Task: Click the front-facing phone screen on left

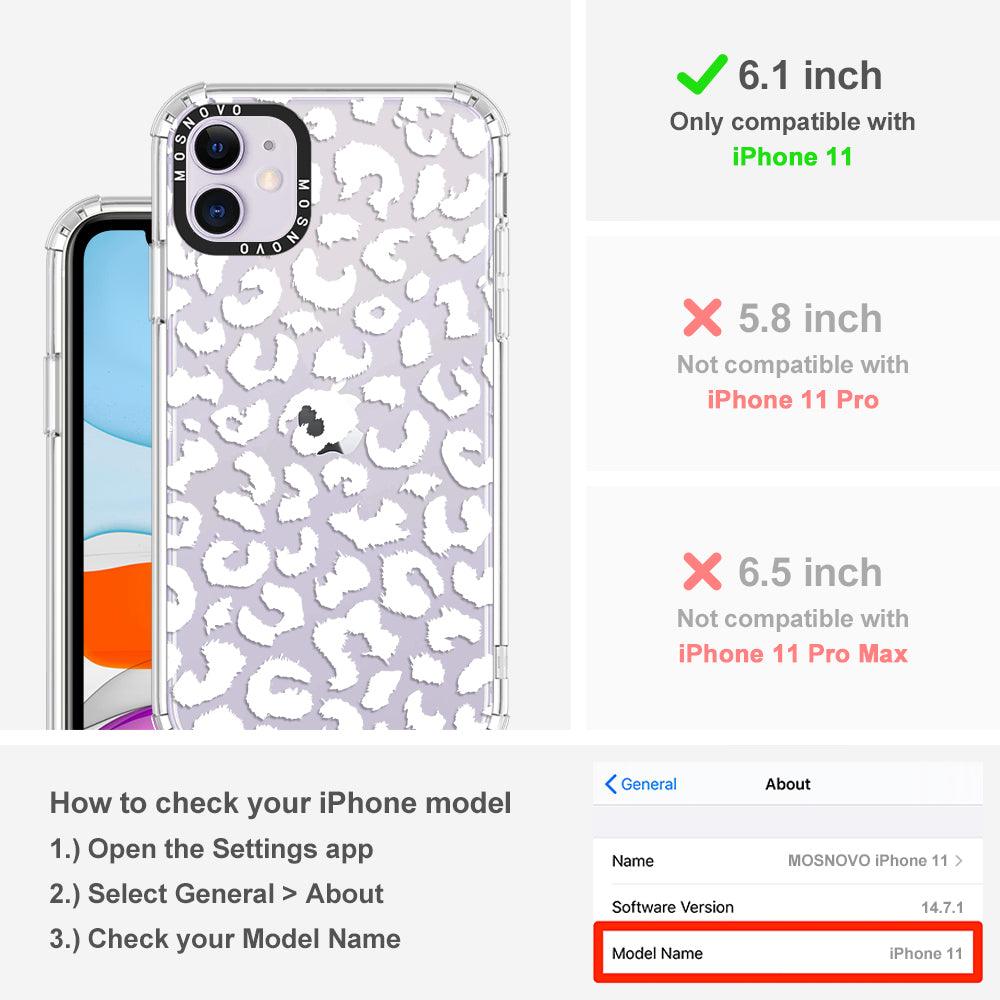Action: tap(117, 478)
